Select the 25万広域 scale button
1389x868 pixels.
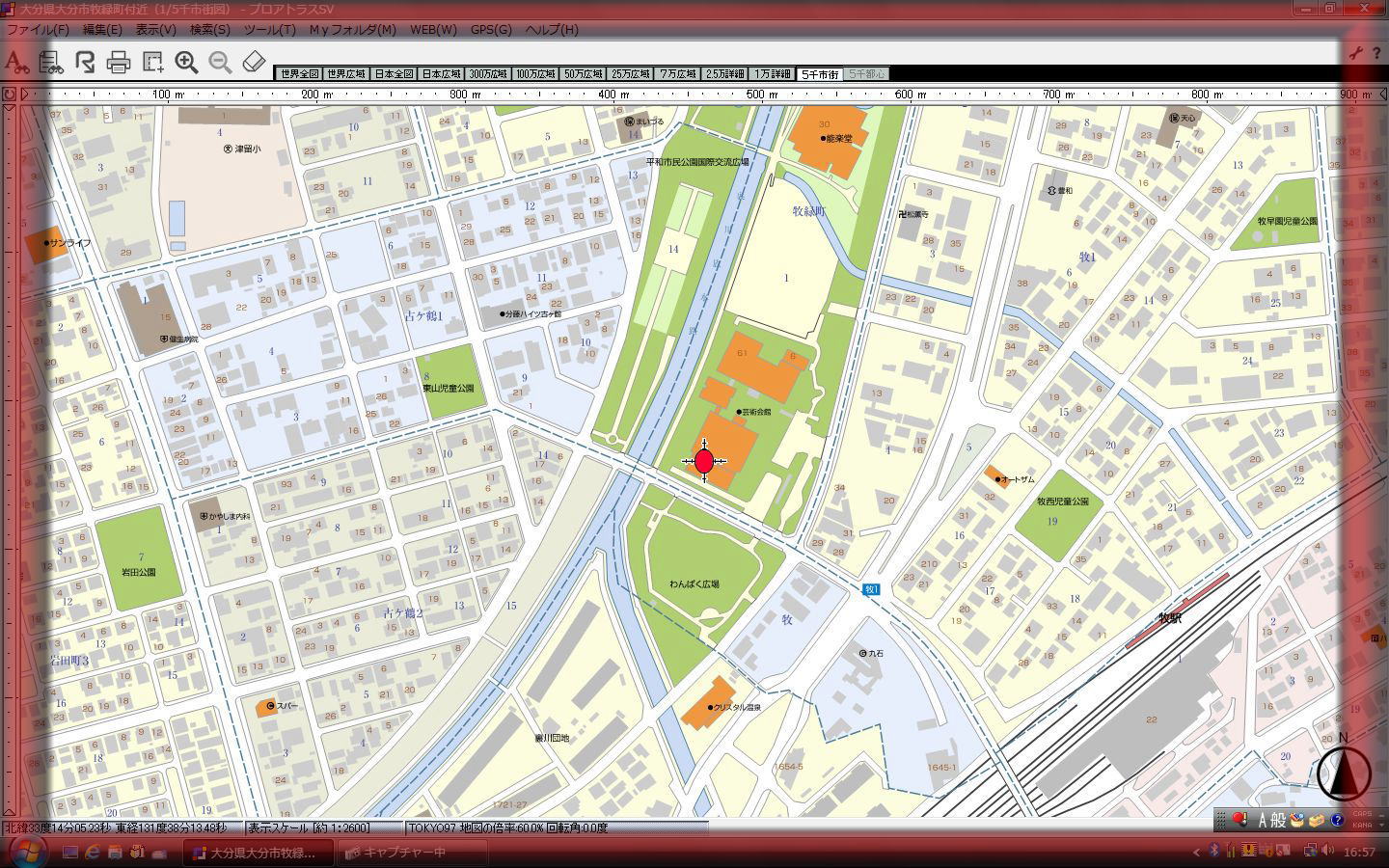tap(631, 74)
